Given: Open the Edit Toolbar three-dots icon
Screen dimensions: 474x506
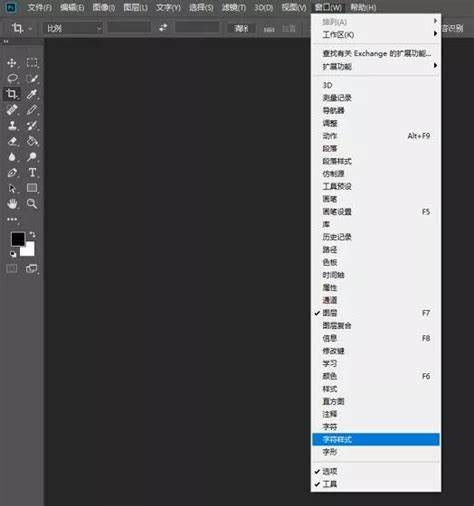Looking at the screenshot, I should 12,219.
